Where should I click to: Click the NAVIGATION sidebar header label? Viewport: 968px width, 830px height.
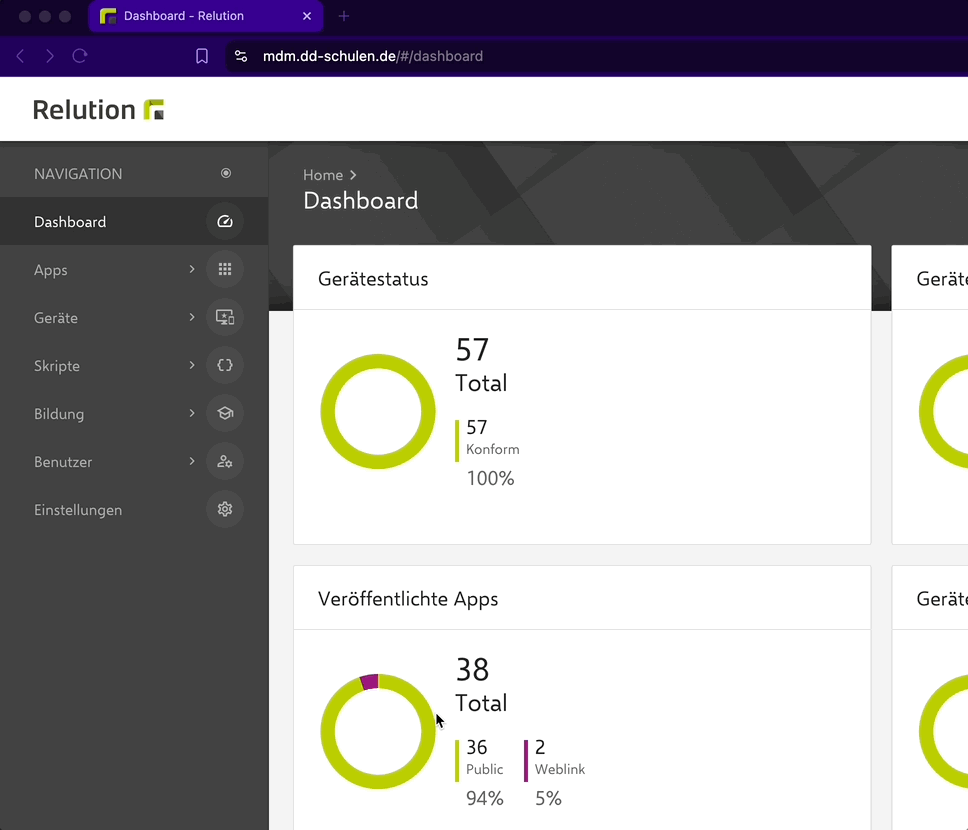coord(78,174)
